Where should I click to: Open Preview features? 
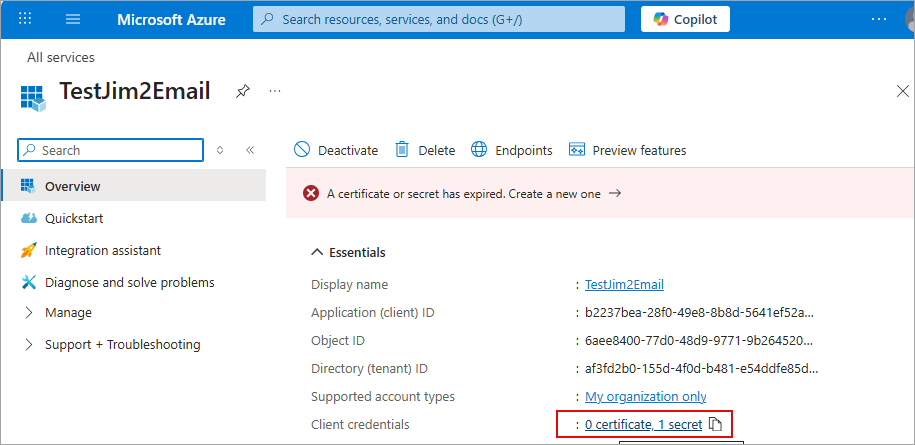(x=628, y=150)
